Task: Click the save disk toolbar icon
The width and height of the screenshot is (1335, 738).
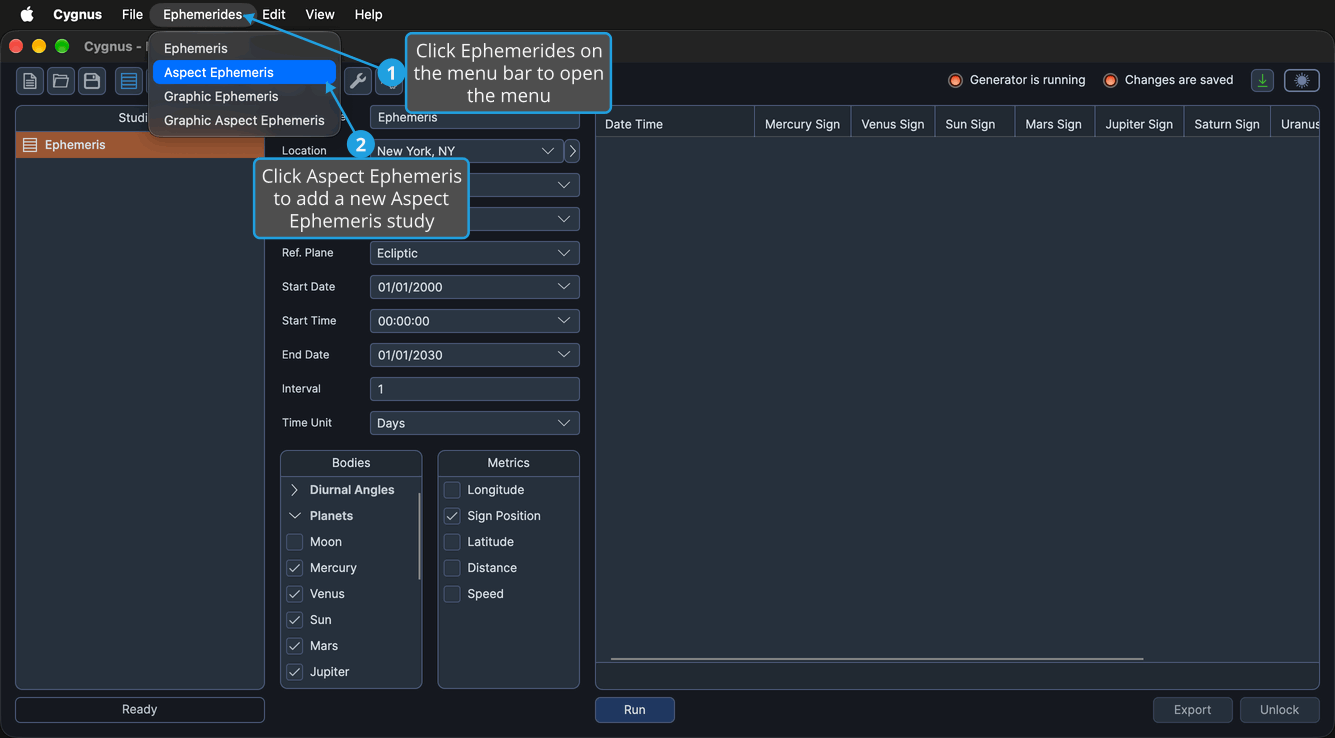Action: [92, 81]
